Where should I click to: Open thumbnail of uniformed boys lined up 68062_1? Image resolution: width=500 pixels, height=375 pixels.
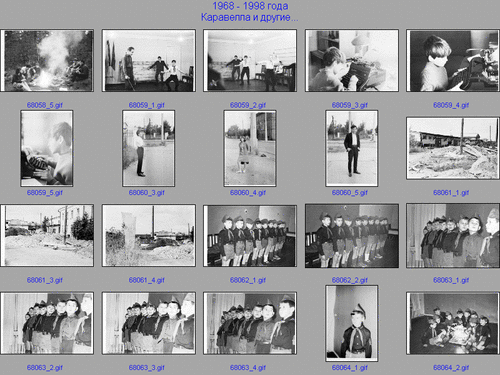250,235
